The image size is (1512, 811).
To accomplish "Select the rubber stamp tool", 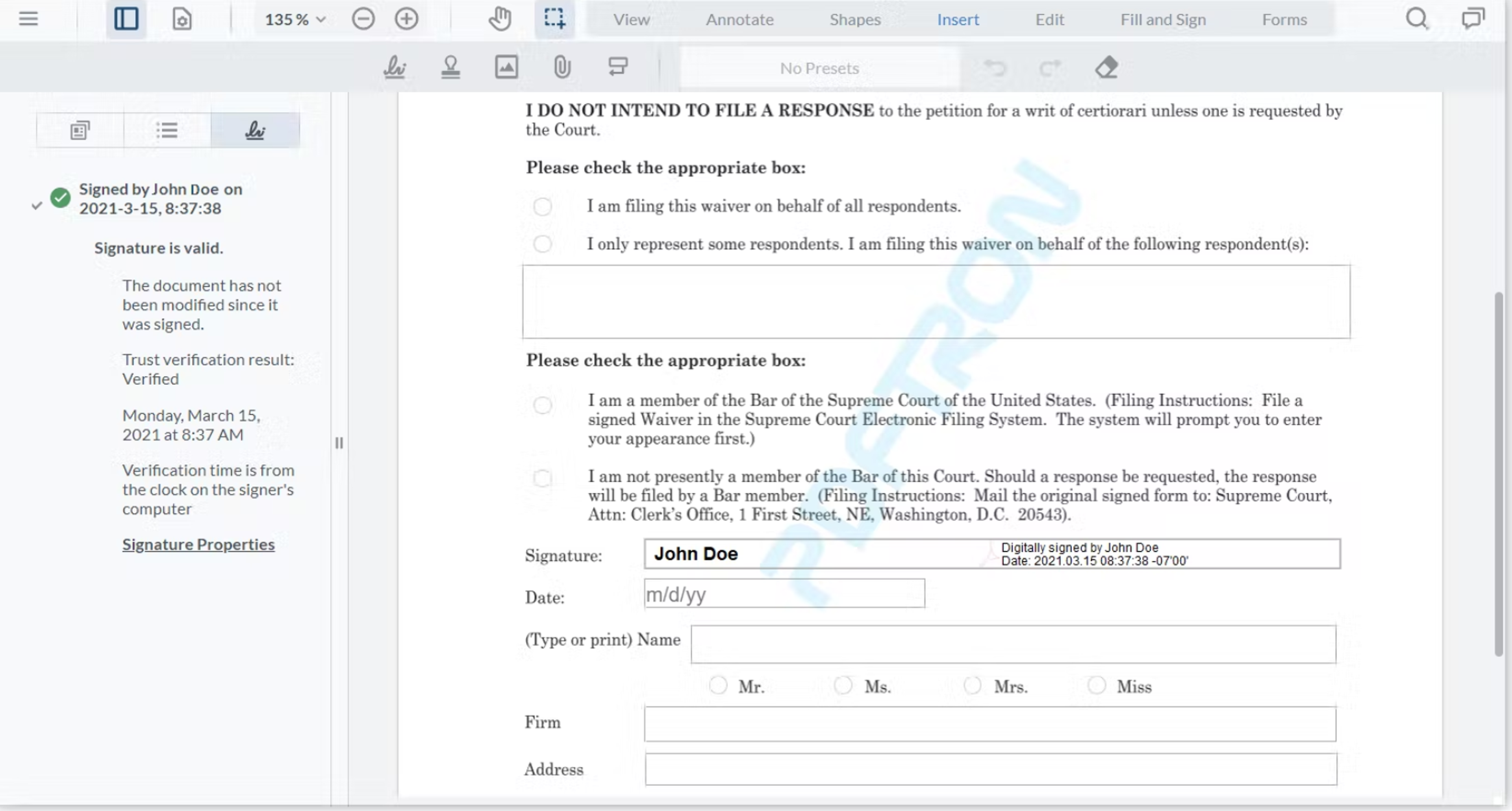I will click(450, 67).
